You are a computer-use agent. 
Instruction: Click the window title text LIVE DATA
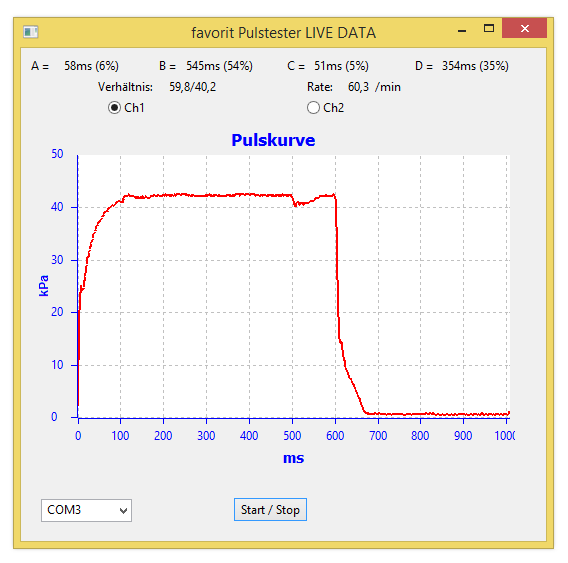pos(341,33)
